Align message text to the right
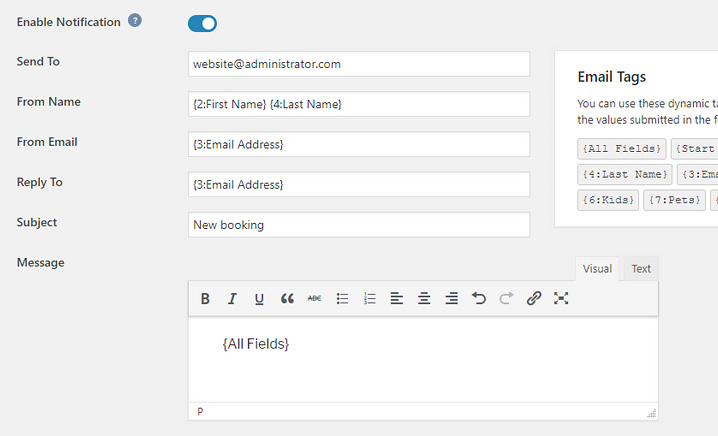The width and height of the screenshot is (718, 436). click(452, 298)
